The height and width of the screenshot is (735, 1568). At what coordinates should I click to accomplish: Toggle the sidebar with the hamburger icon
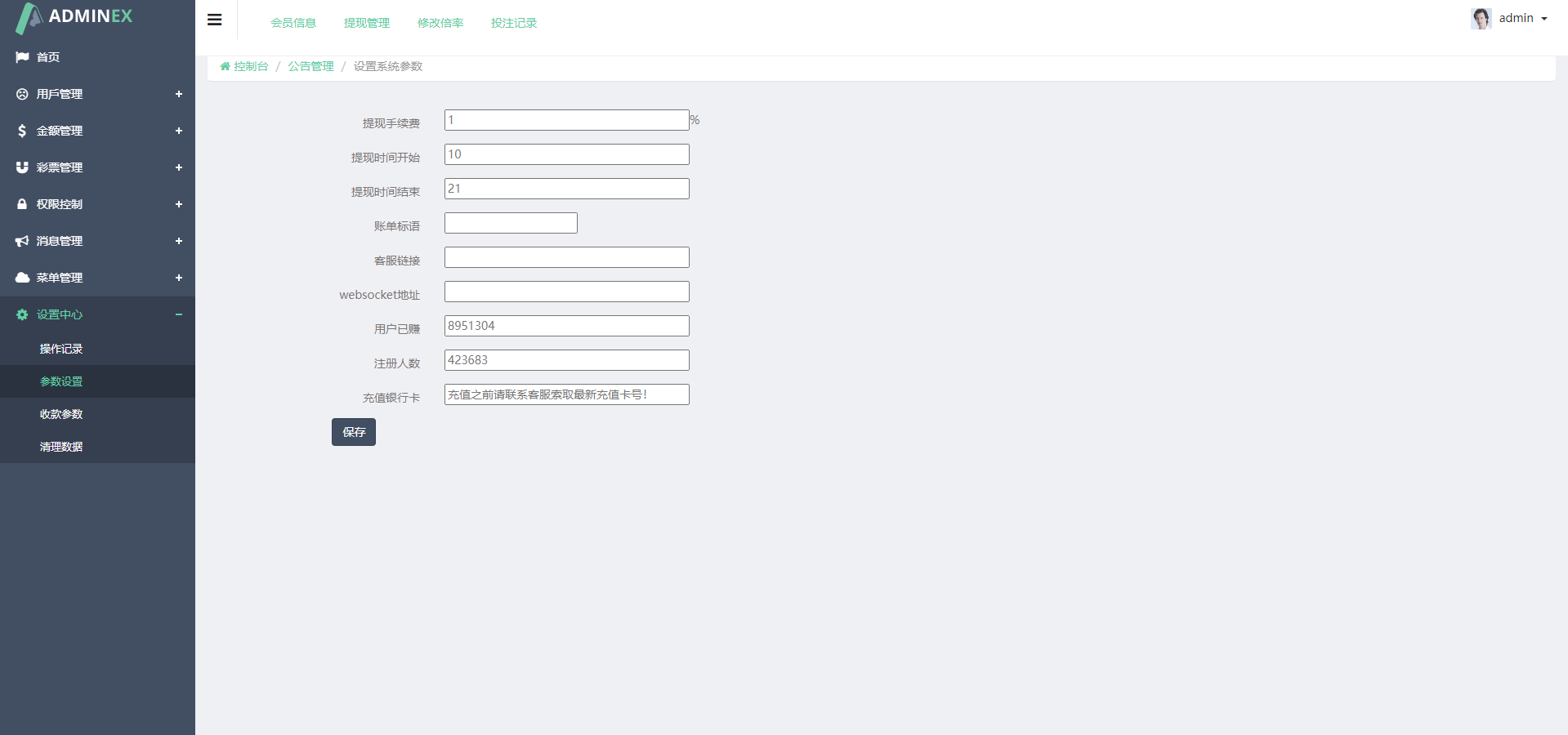(215, 20)
